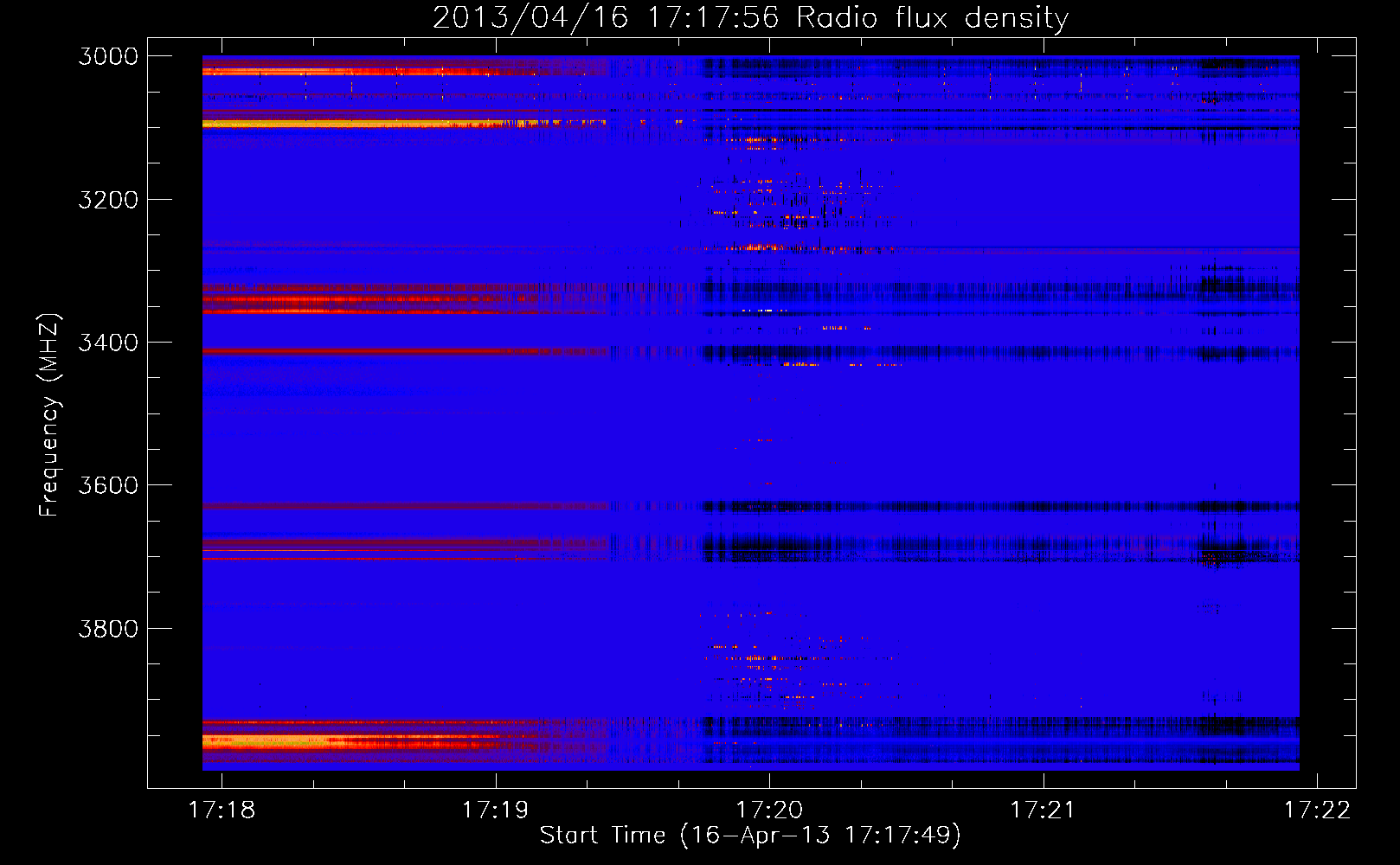1400x865 pixels.
Task: Select the 3000 frequency tick label
Action: tap(108, 56)
